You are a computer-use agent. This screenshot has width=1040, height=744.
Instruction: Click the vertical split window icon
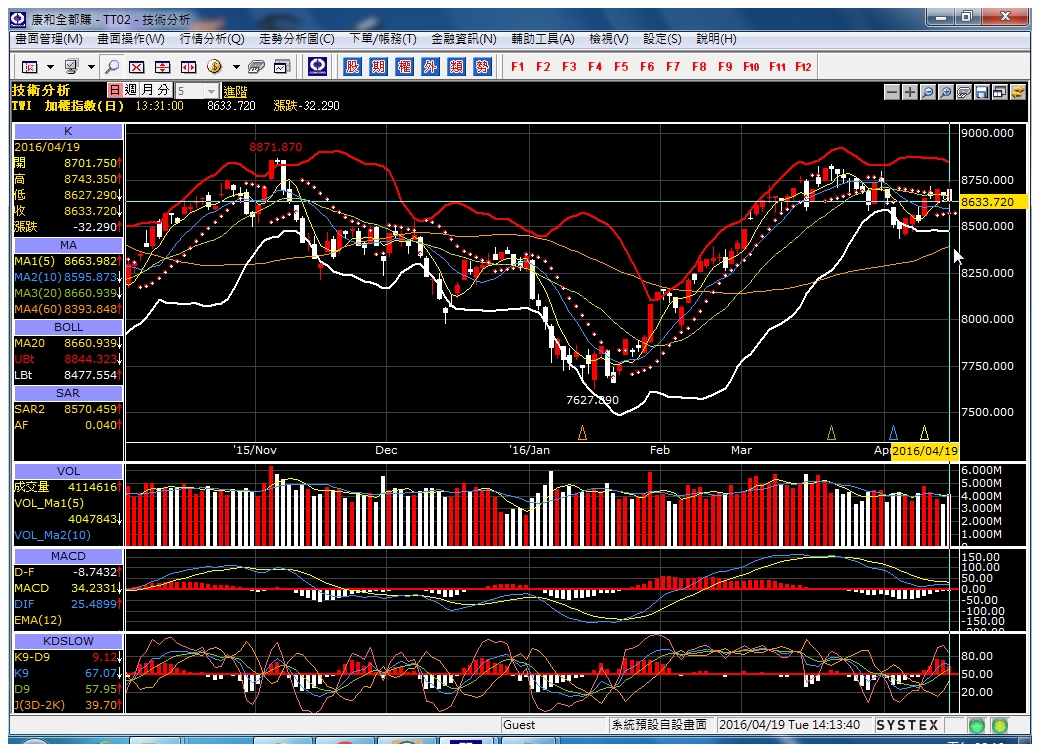tap(162, 67)
